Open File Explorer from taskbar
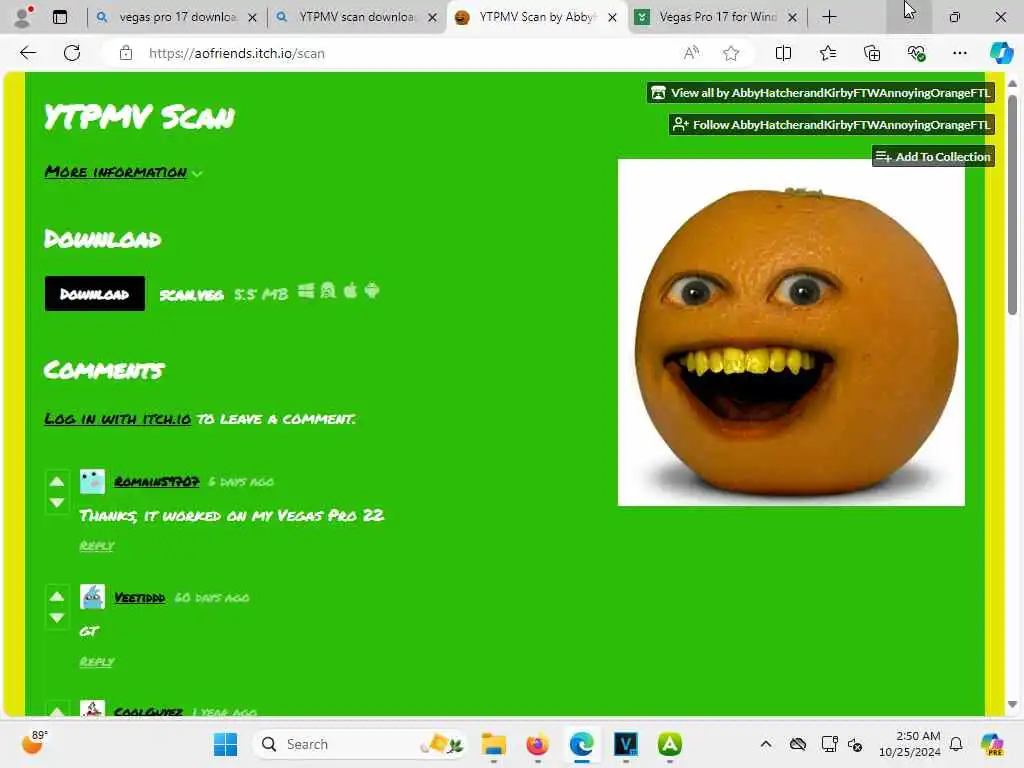 (x=494, y=744)
